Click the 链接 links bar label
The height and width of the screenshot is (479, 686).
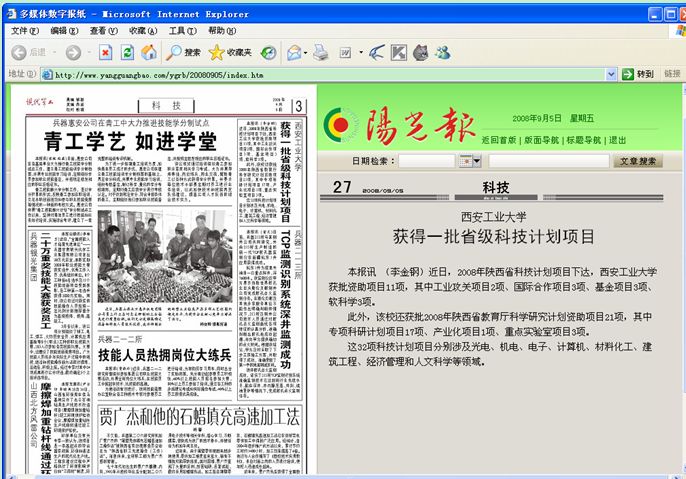coord(672,74)
